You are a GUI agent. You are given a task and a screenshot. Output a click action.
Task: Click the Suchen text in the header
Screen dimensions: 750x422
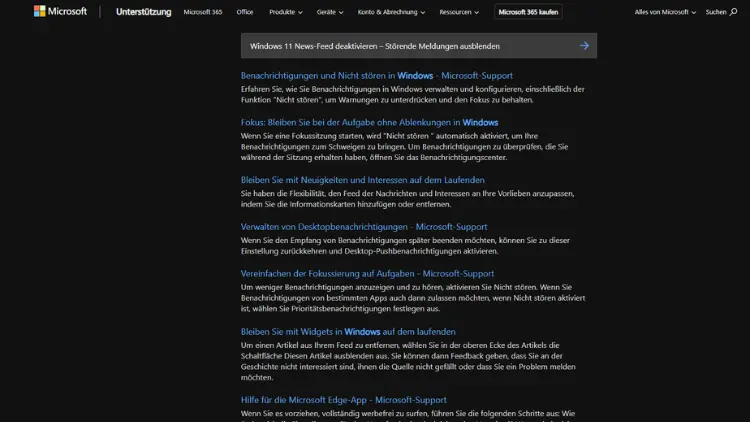click(x=716, y=12)
